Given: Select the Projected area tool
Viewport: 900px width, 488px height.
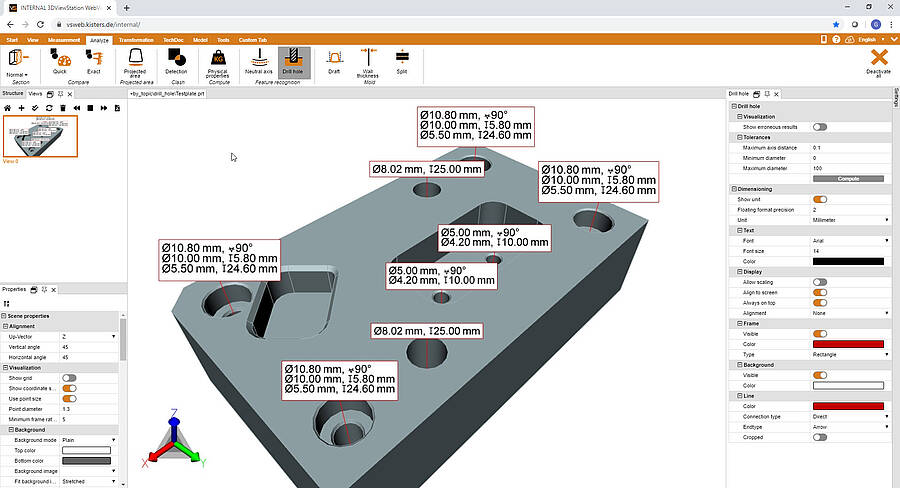Looking at the screenshot, I should pos(135,63).
